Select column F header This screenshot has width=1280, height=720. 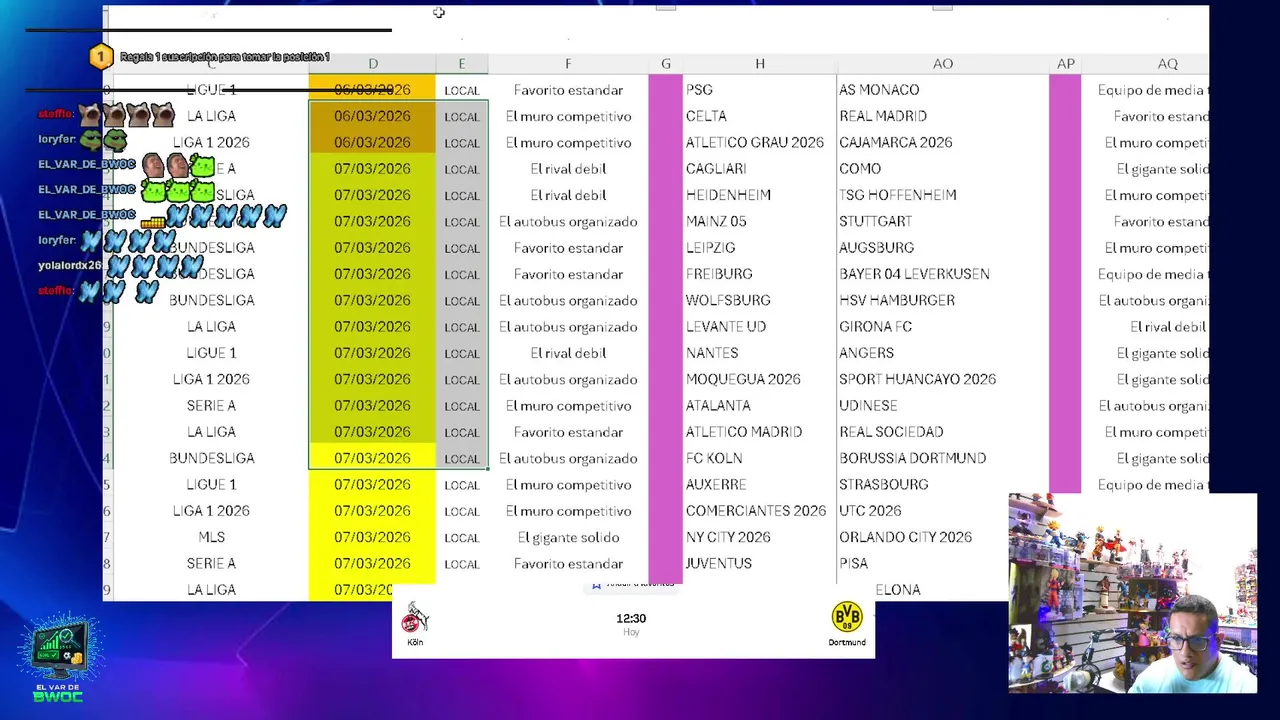568,64
